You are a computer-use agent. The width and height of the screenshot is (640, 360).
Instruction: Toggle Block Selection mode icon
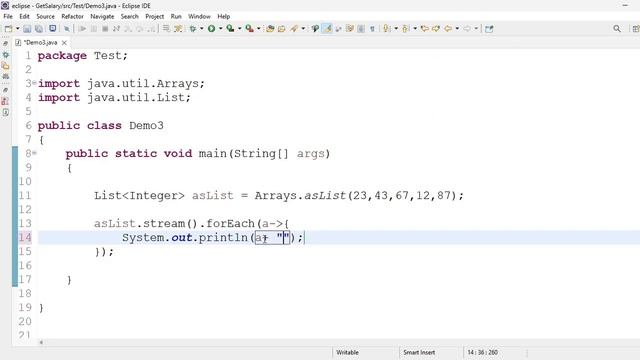point(361,29)
